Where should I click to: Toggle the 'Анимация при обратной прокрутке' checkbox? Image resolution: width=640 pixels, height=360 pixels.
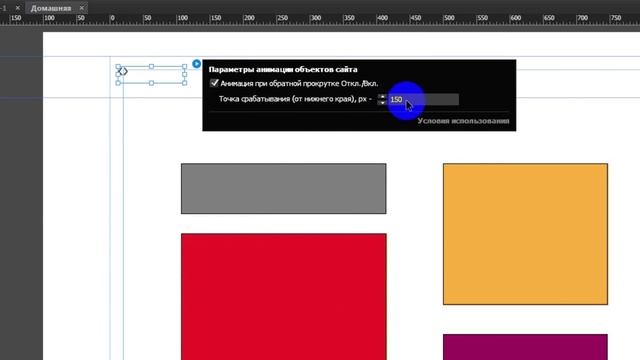pos(214,83)
